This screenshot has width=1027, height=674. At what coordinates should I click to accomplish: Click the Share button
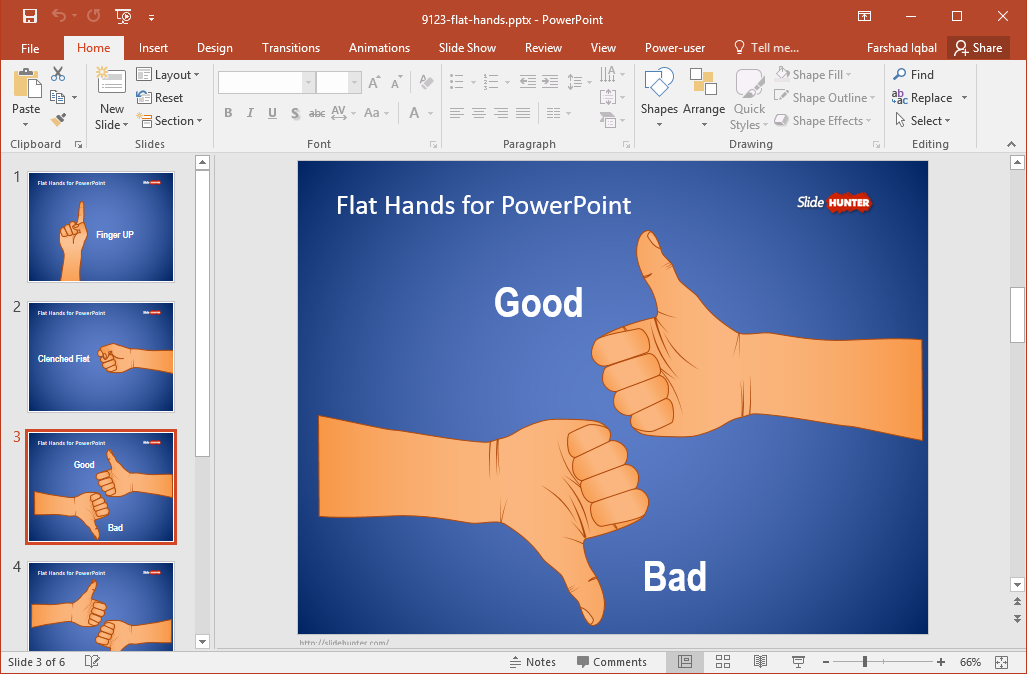point(977,48)
